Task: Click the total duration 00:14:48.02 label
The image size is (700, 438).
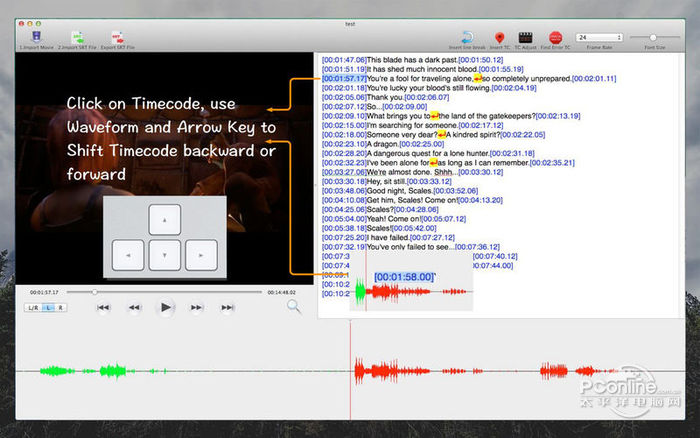Action: [x=282, y=292]
